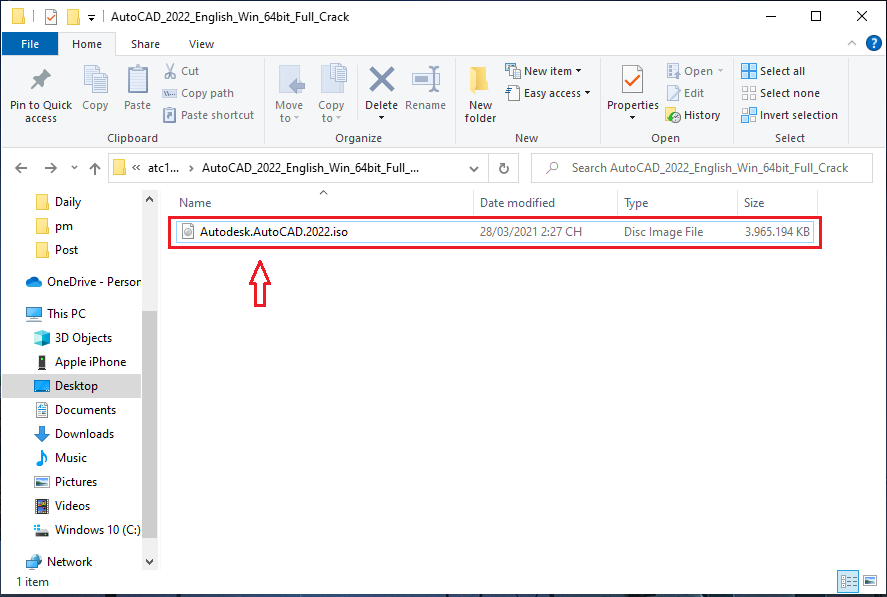Select OneDrive - Personal in sidebar
Image resolution: width=887 pixels, height=597 pixels.
coord(83,282)
